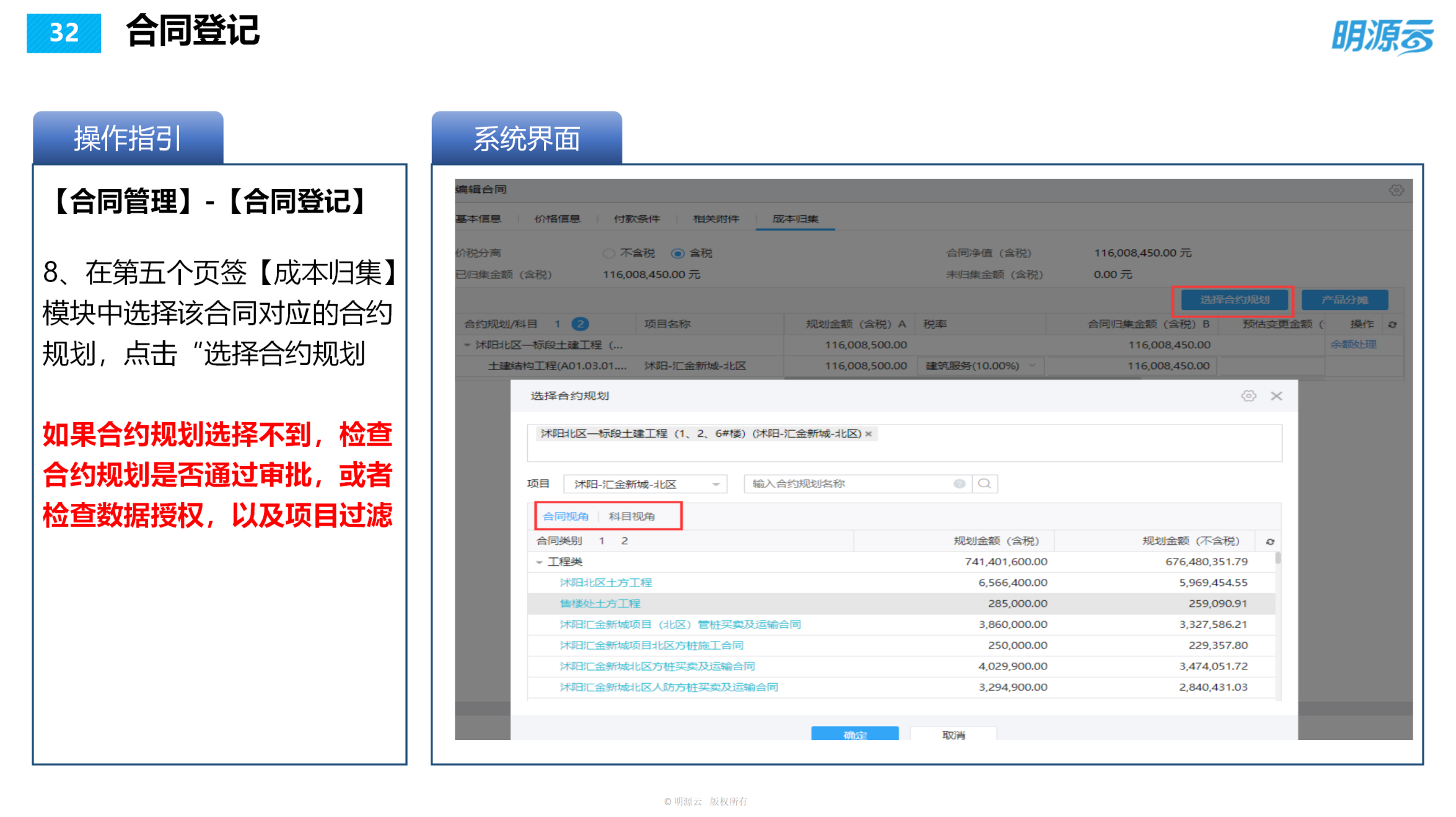The image size is (1456, 817).
Task: Select the 不含税 option
Action: pos(608,253)
